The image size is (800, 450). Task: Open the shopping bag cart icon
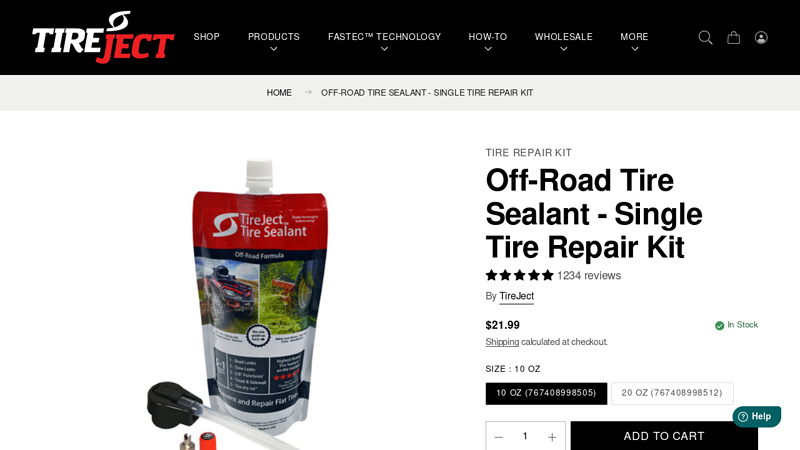point(734,37)
